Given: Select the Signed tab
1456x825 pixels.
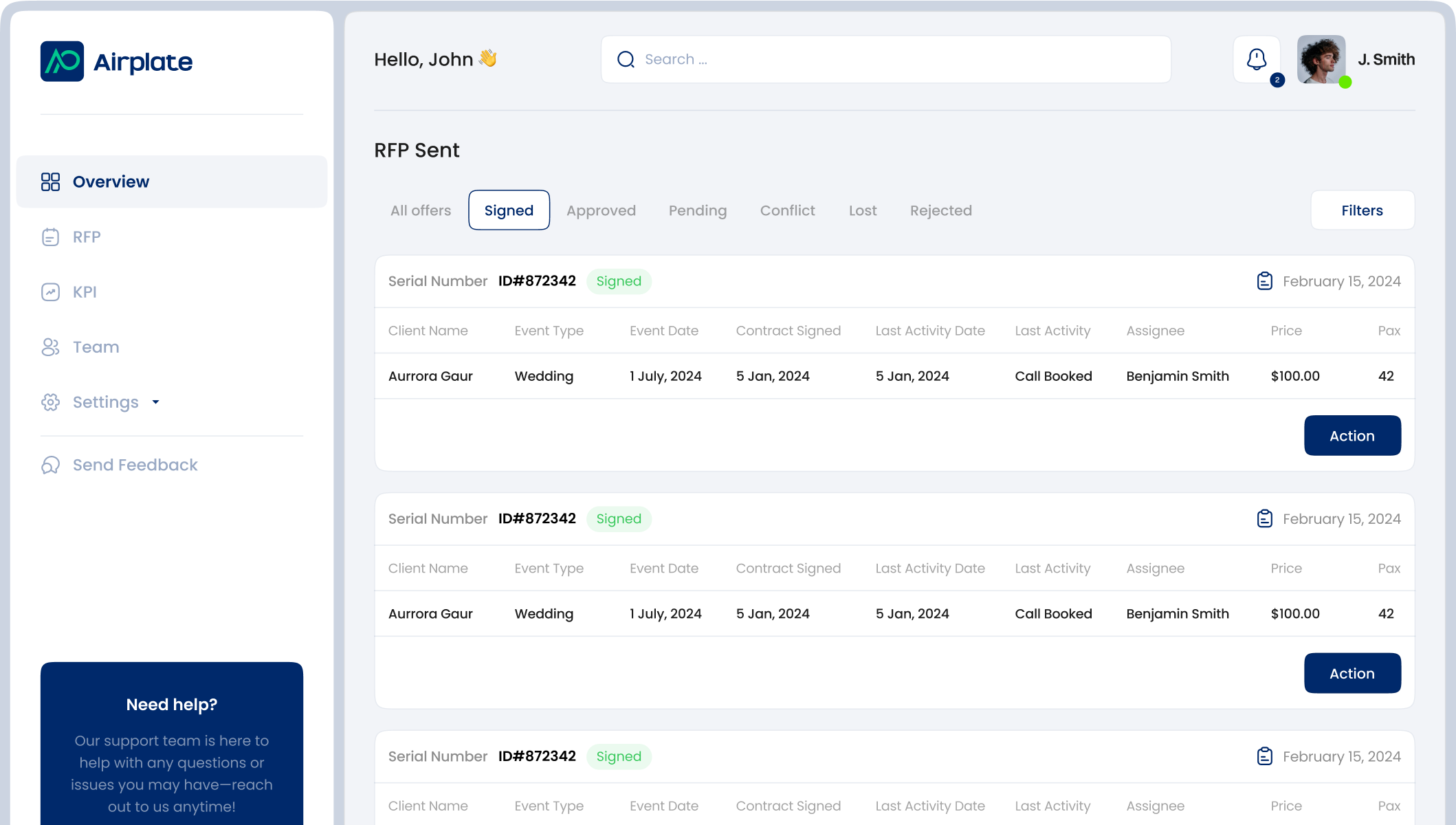Looking at the screenshot, I should 508,210.
